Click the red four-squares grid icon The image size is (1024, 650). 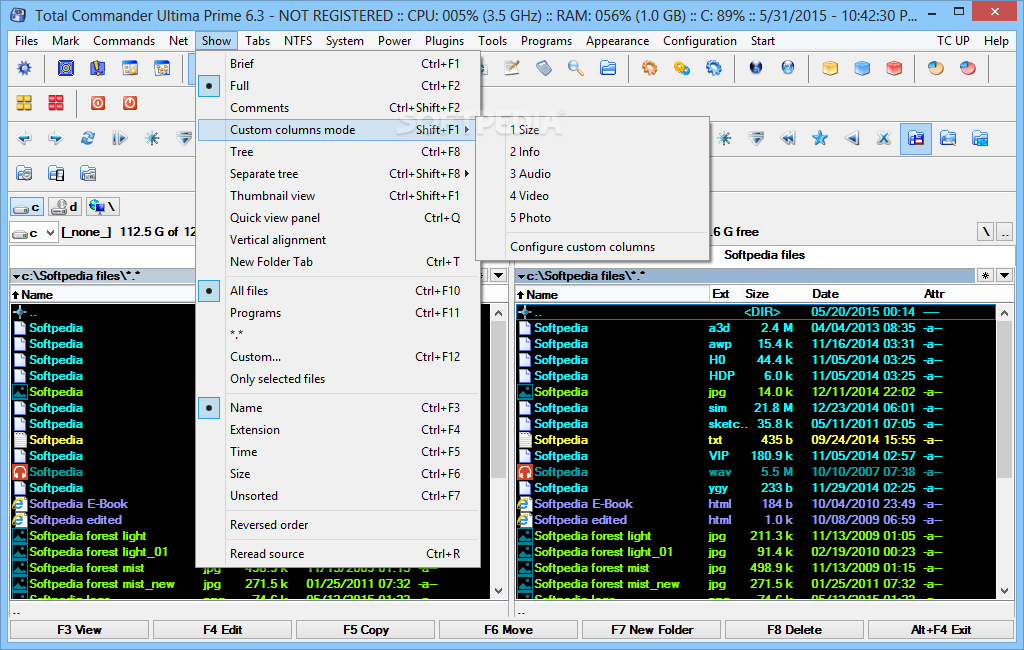pyautogui.click(x=56, y=103)
